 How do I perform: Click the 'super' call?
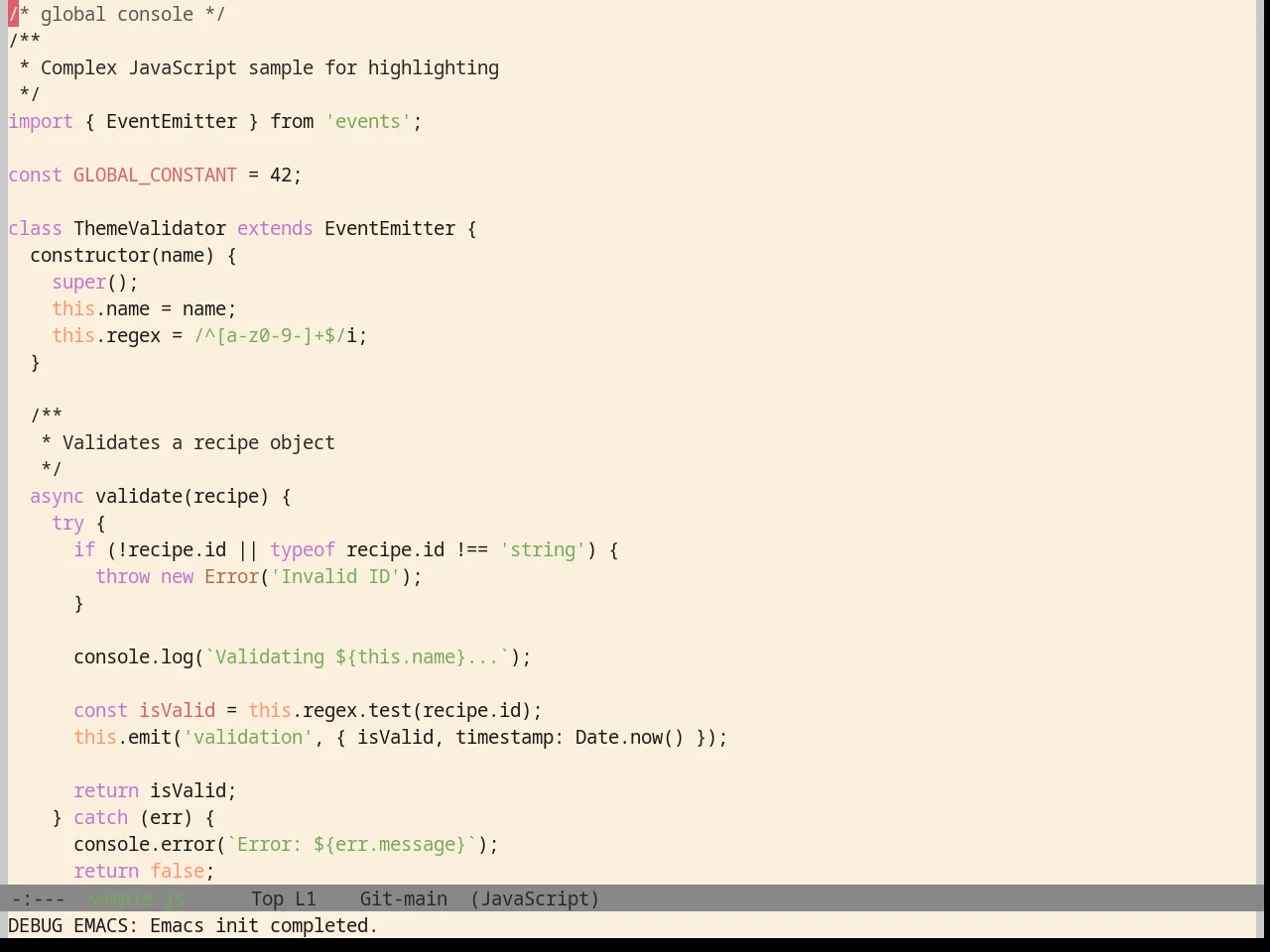[x=79, y=283]
